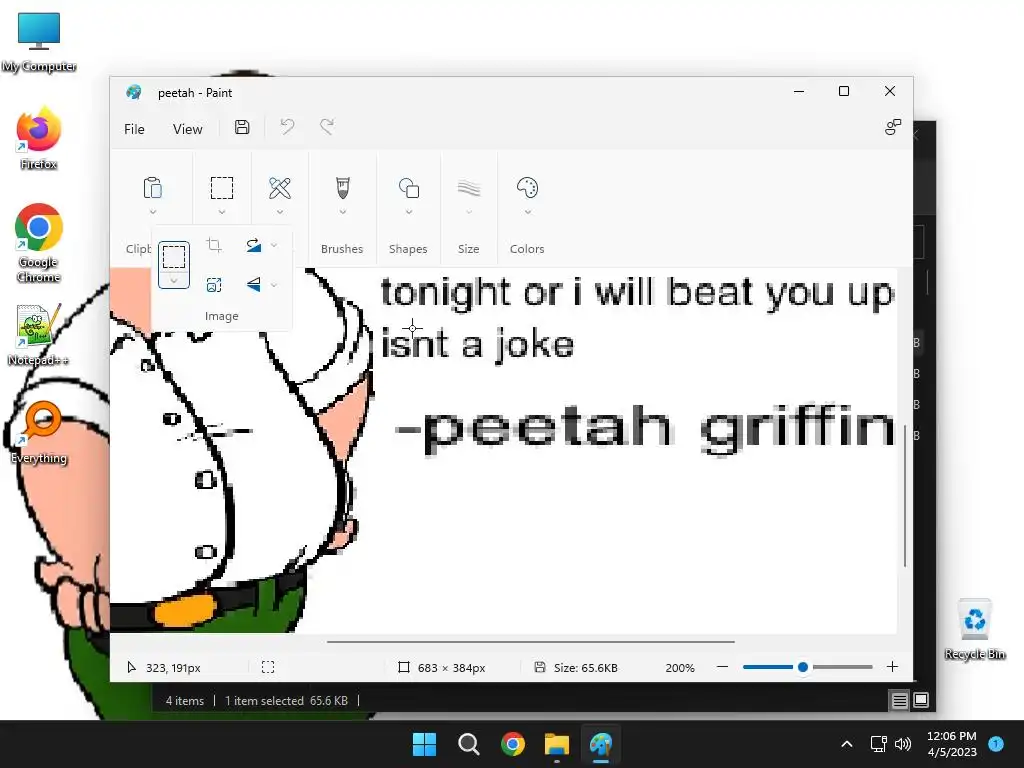Click the 200% zoom level text
This screenshot has height=768, width=1024.
click(x=680, y=667)
